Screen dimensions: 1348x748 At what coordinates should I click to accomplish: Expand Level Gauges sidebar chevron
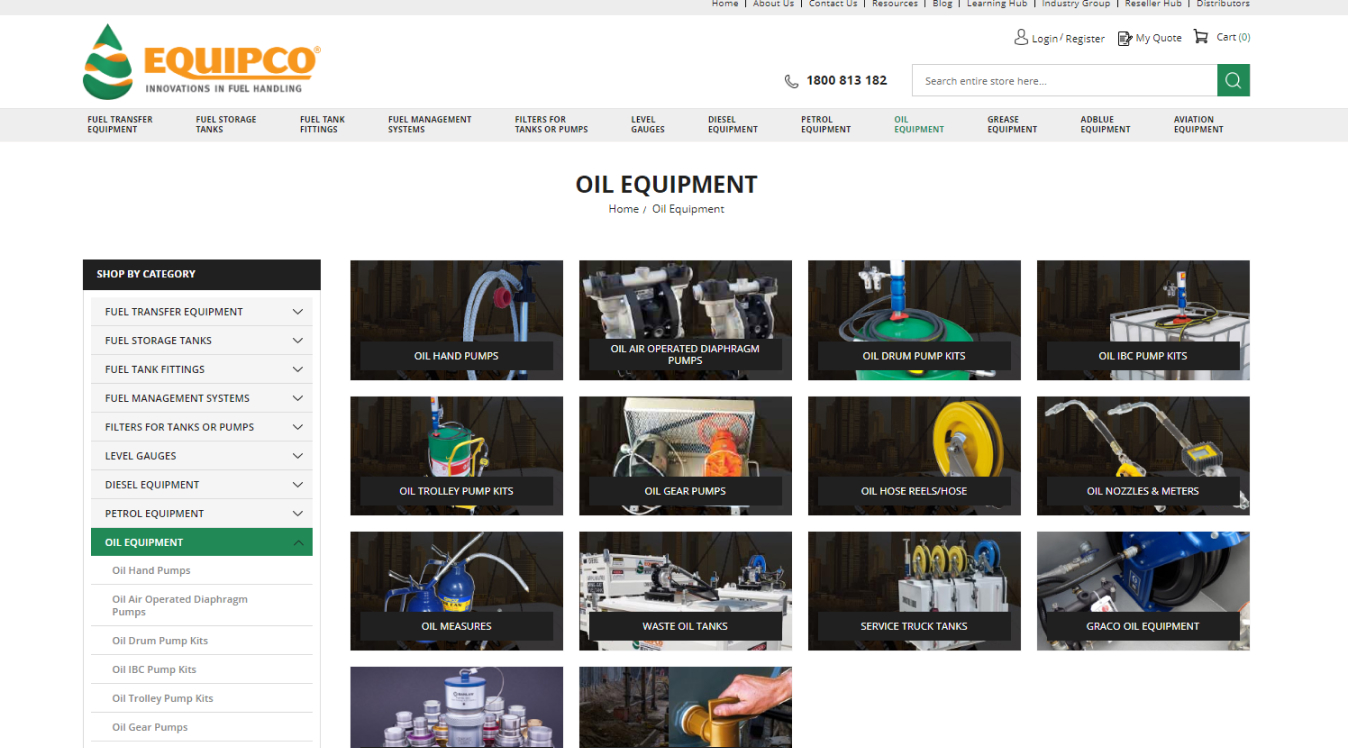(297, 456)
